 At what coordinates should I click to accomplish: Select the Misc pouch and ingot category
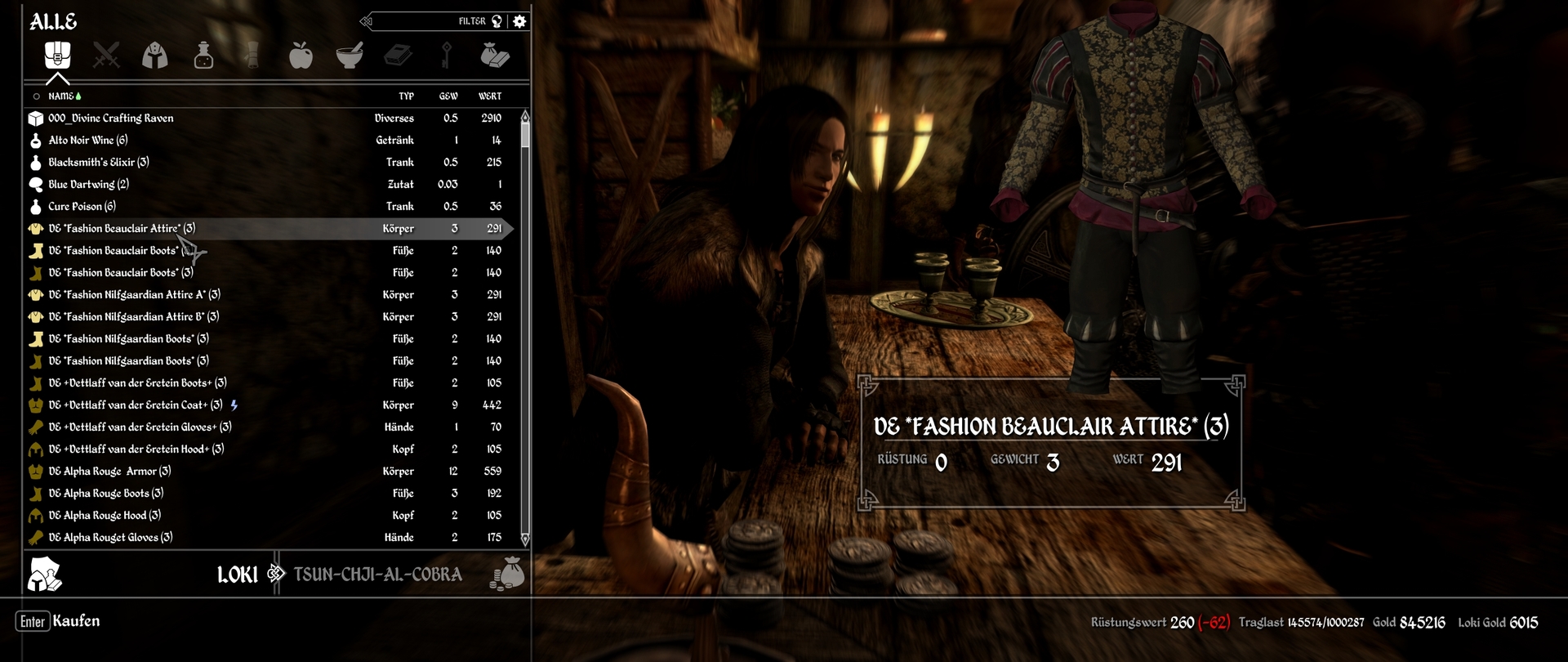pos(494,56)
